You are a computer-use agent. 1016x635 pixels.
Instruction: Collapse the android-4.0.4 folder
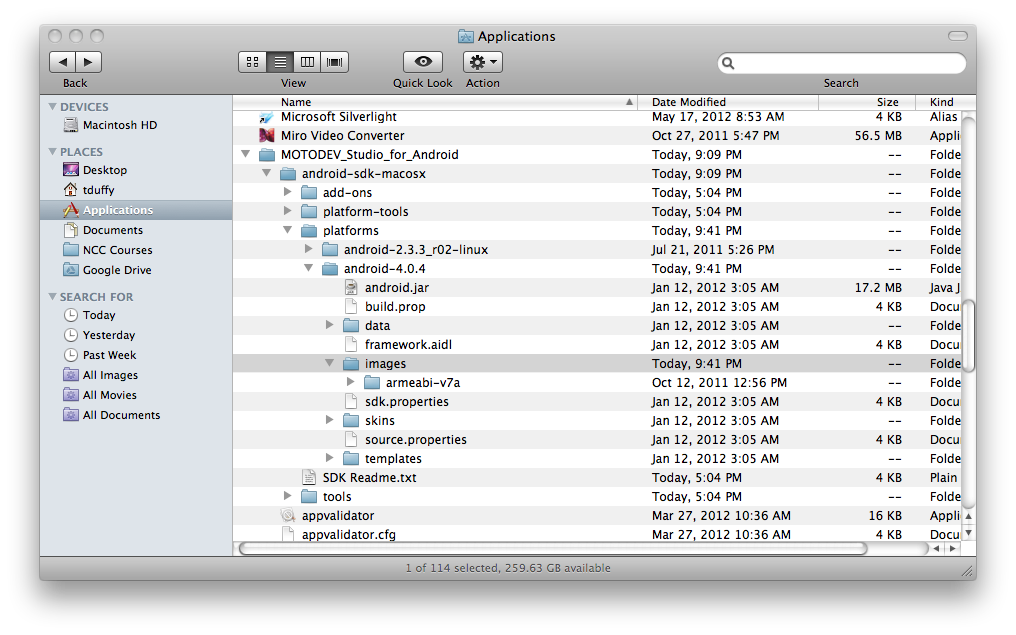[x=308, y=268]
